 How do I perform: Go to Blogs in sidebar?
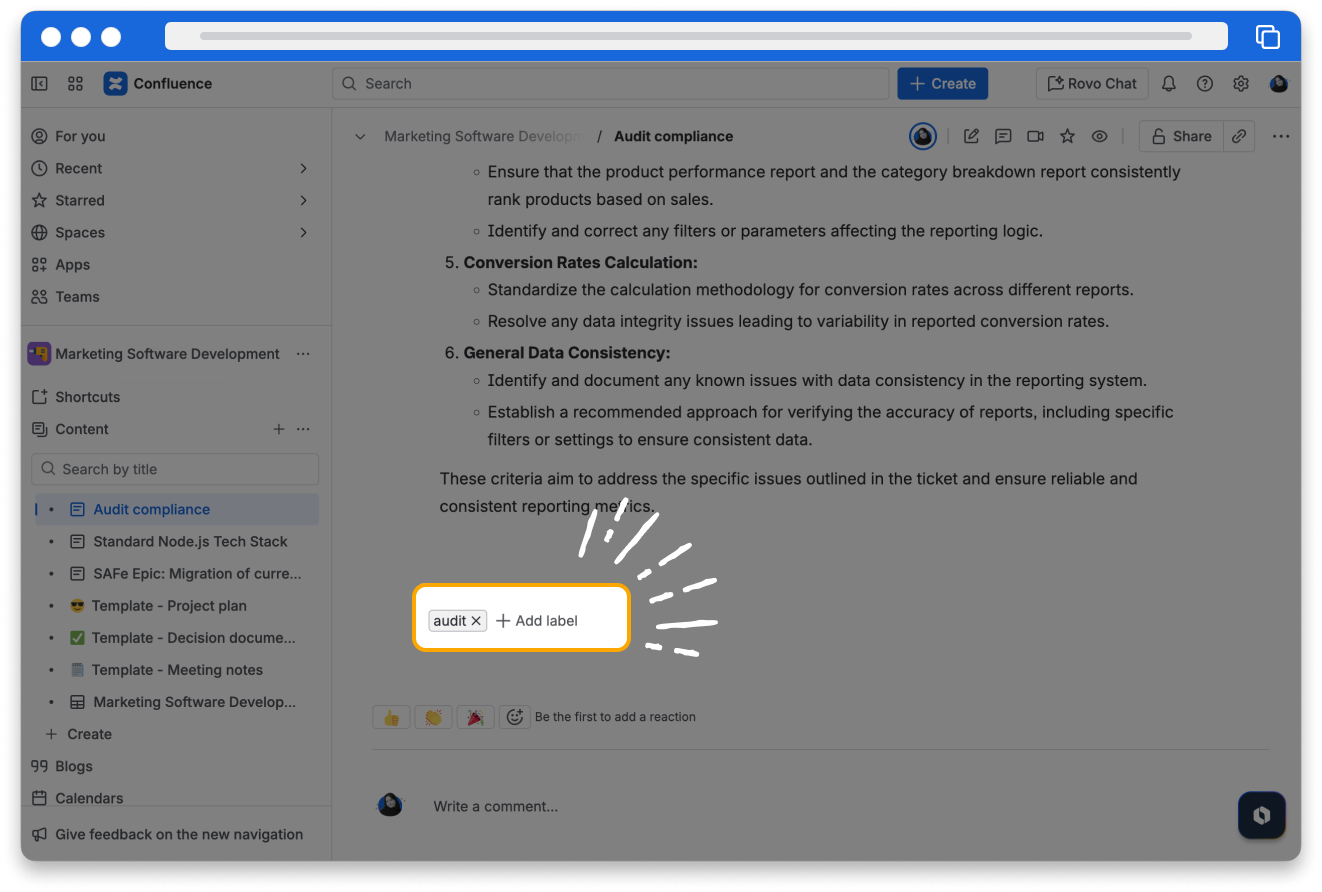point(73,766)
